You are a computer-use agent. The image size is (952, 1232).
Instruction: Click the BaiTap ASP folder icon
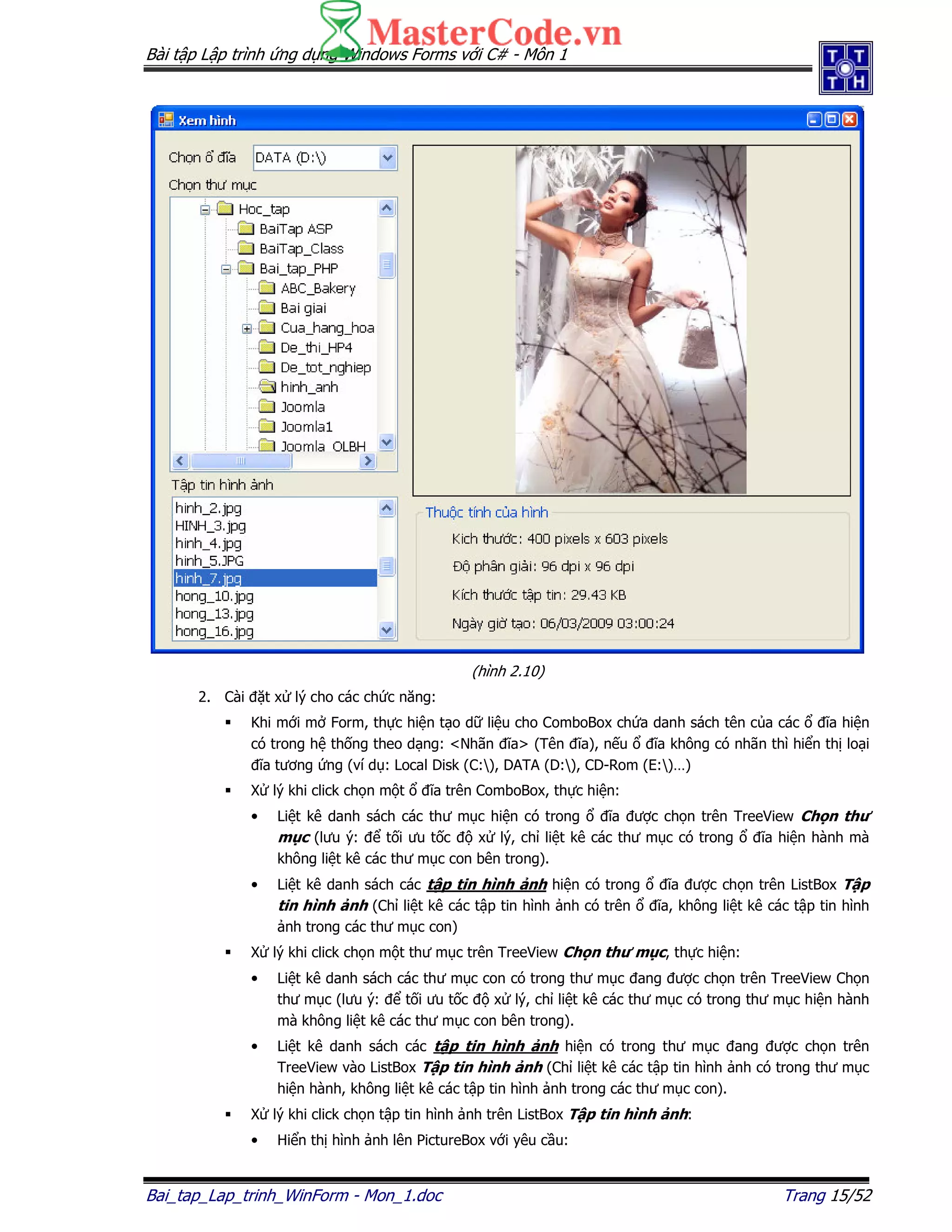click(246, 228)
